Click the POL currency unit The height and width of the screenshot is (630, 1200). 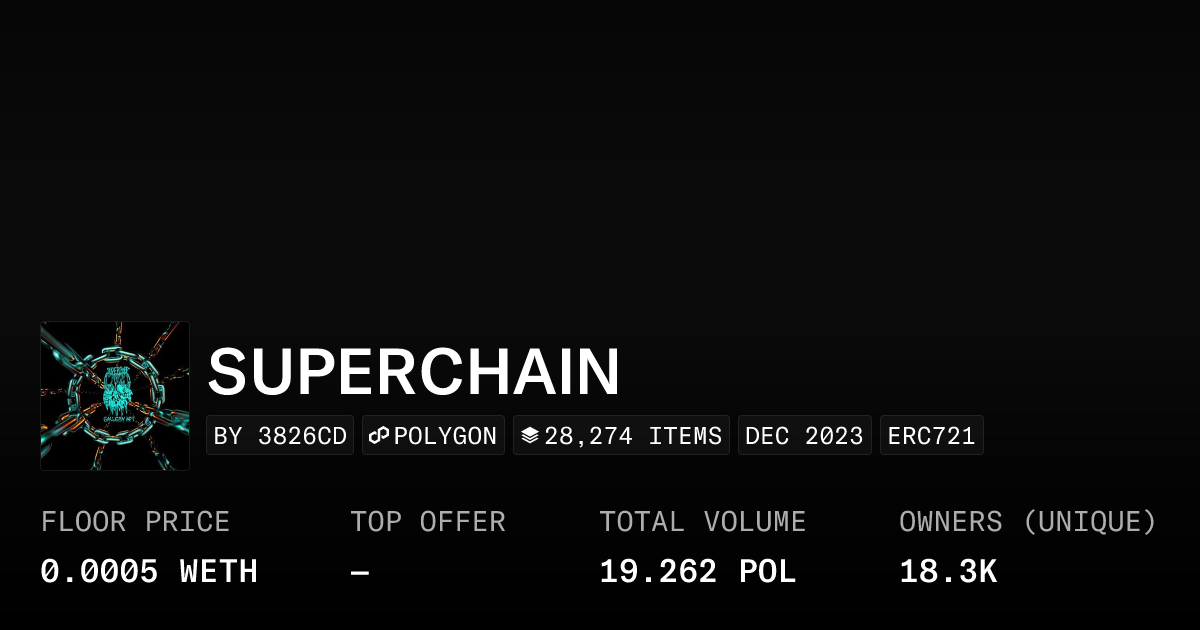point(767,572)
